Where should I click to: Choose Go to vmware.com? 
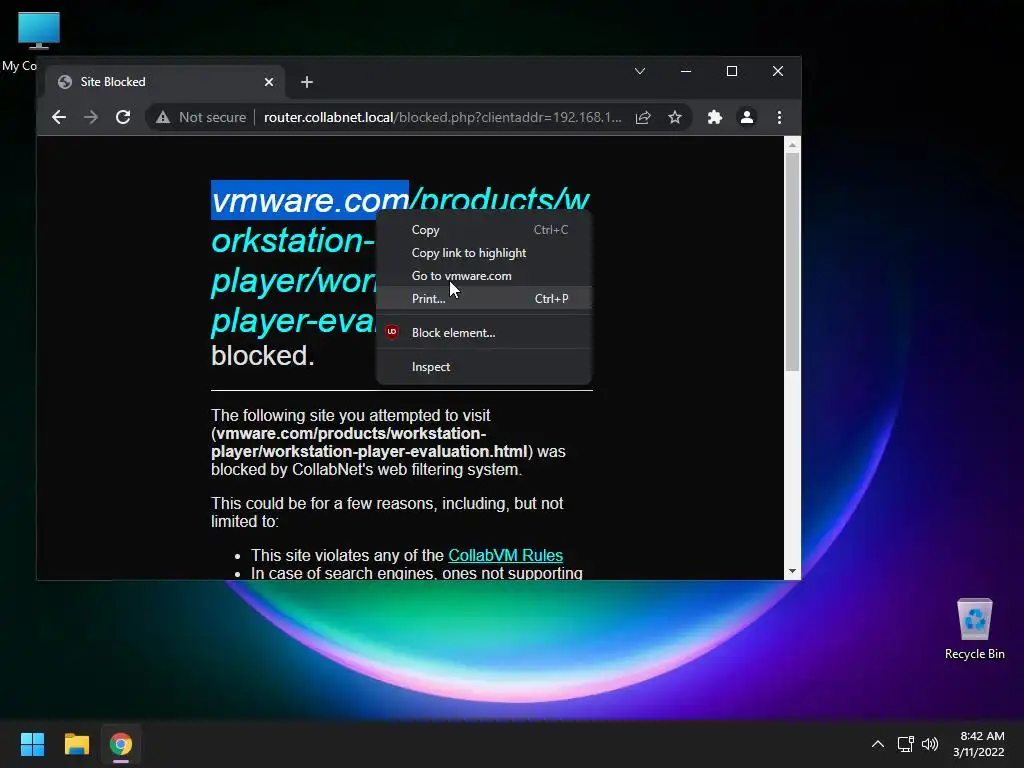[484, 276]
